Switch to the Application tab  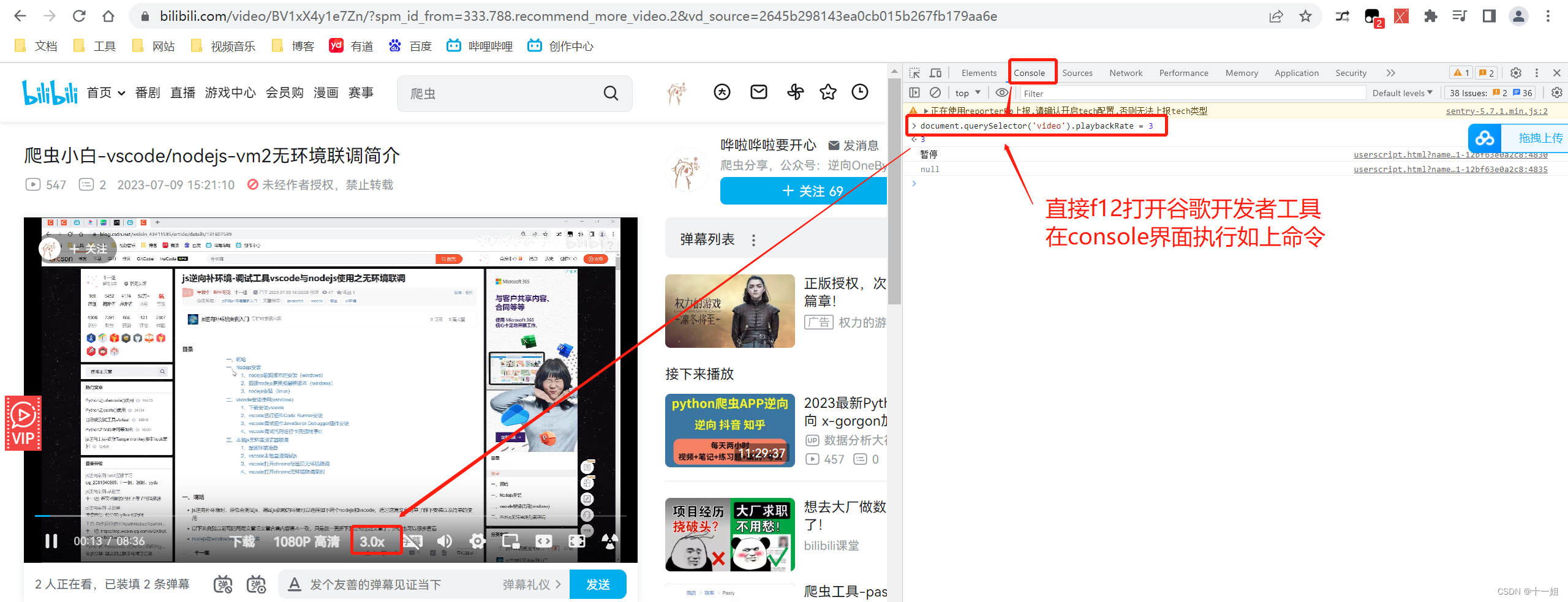1297,73
